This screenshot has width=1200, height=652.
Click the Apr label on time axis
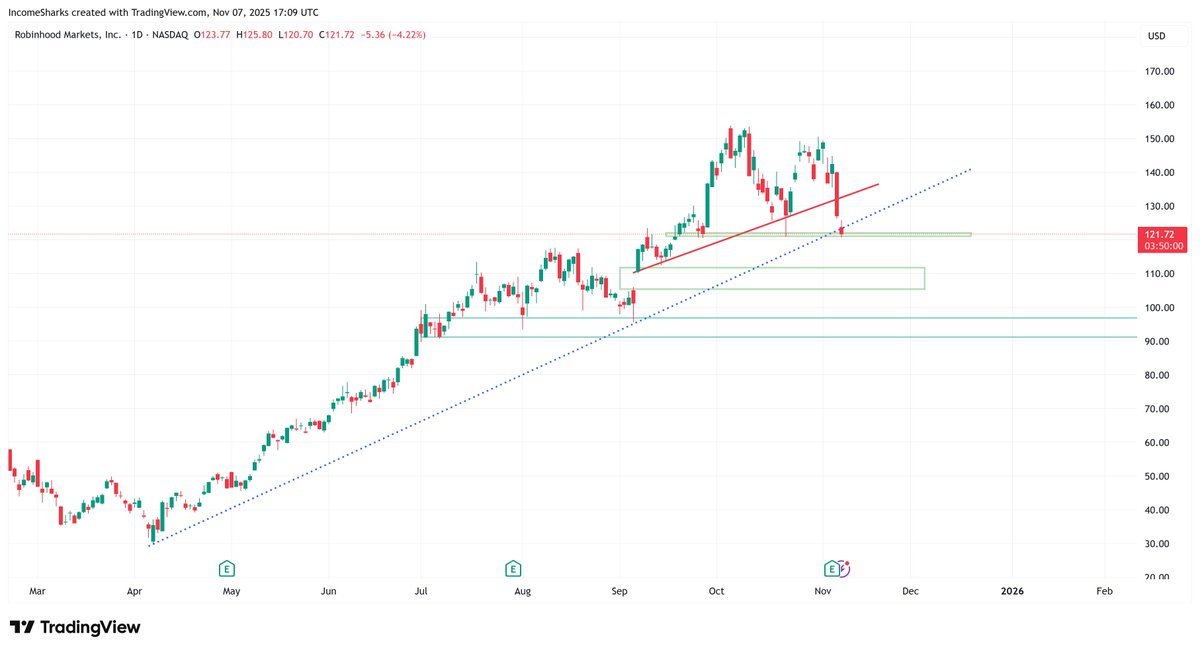[134, 592]
